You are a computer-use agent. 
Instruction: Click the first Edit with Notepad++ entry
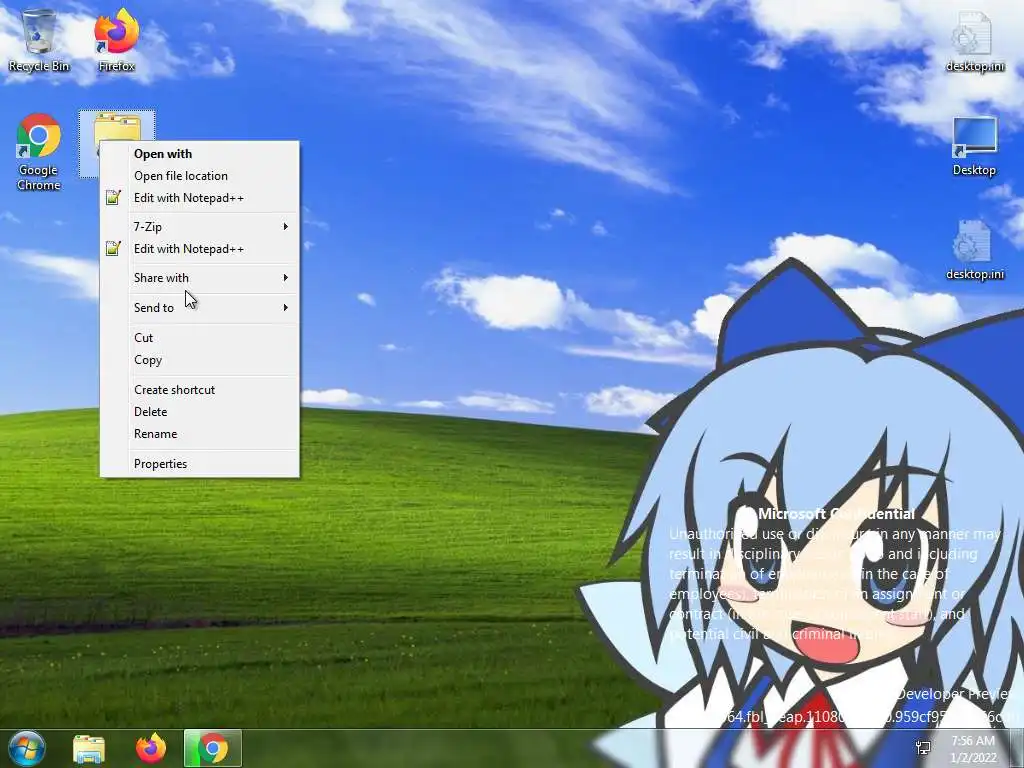[200, 198]
